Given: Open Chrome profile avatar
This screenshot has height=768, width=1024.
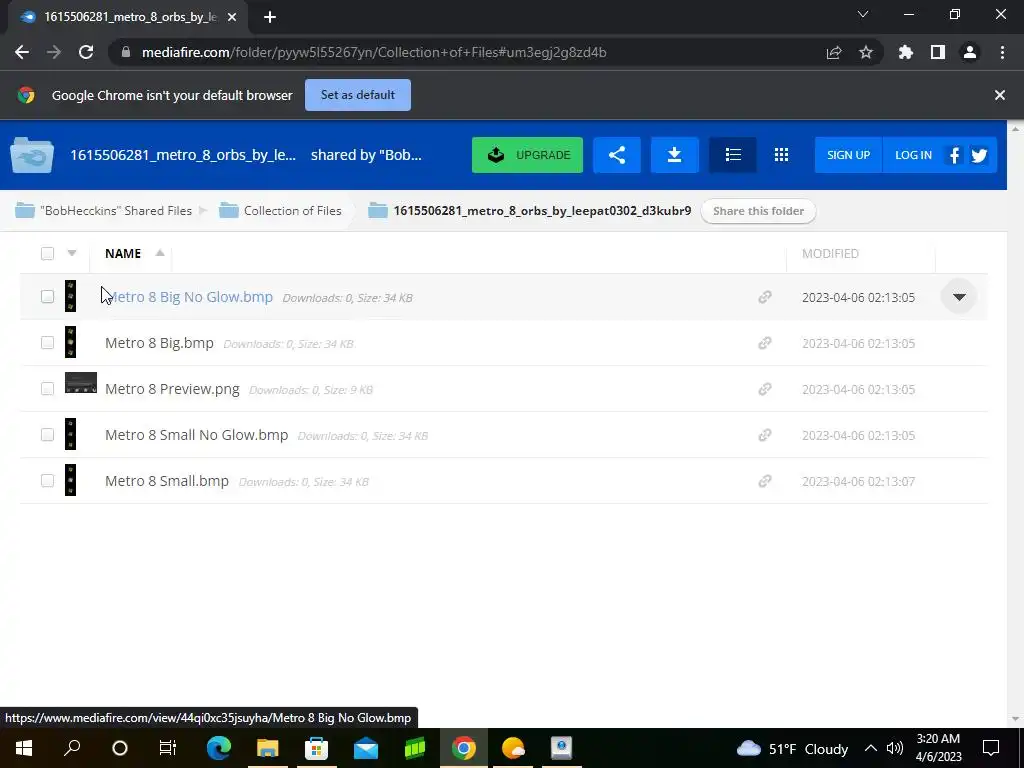Looking at the screenshot, I should (970, 52).
